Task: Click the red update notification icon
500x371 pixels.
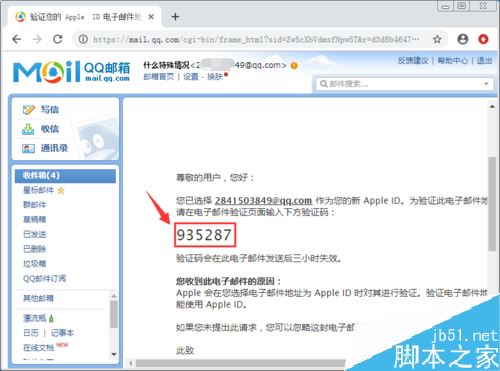Action: [x=483, y=39]
